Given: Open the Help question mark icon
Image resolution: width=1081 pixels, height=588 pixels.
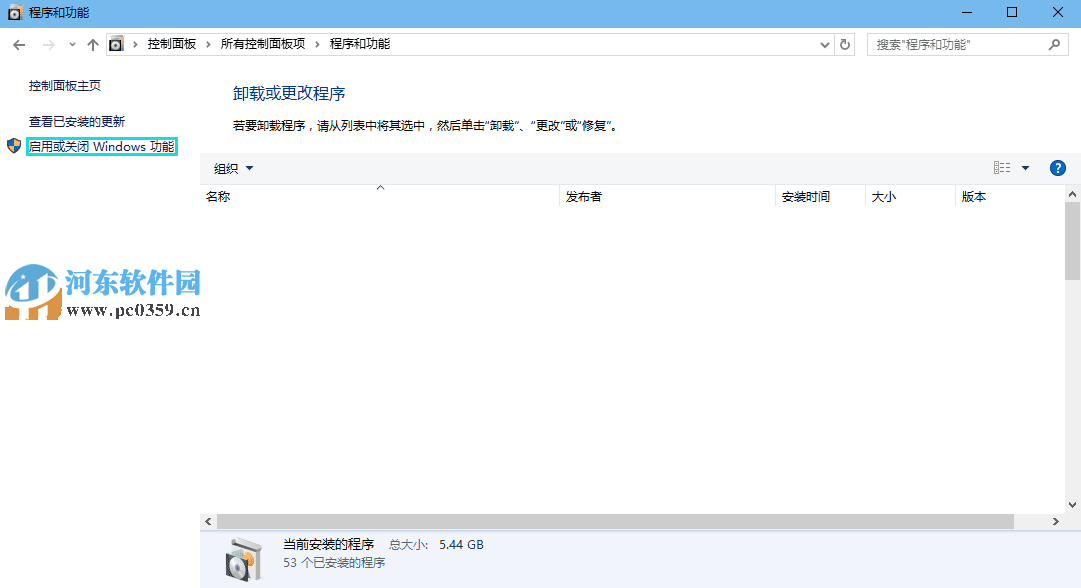Looking at the screenshot, I should [1058, 168].
